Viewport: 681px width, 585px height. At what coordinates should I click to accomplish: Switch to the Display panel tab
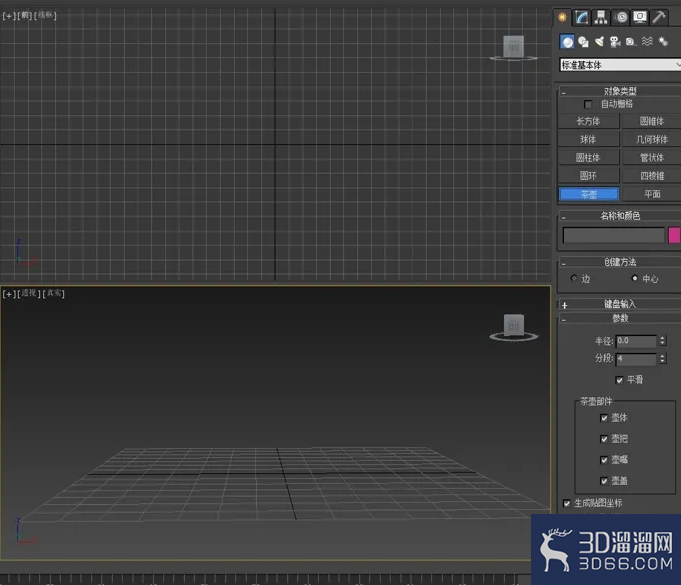(640, 17)
